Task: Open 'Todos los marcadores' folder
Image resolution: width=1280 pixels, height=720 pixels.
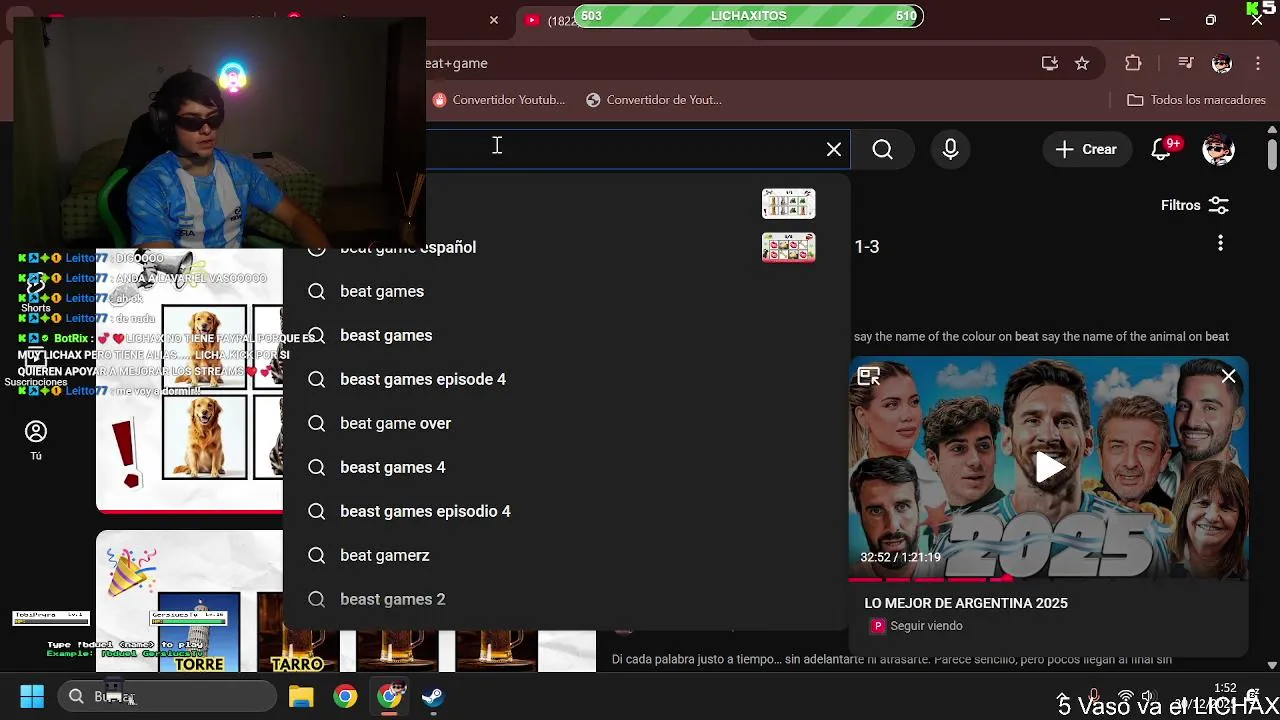Action: (x=1196, y=100)
